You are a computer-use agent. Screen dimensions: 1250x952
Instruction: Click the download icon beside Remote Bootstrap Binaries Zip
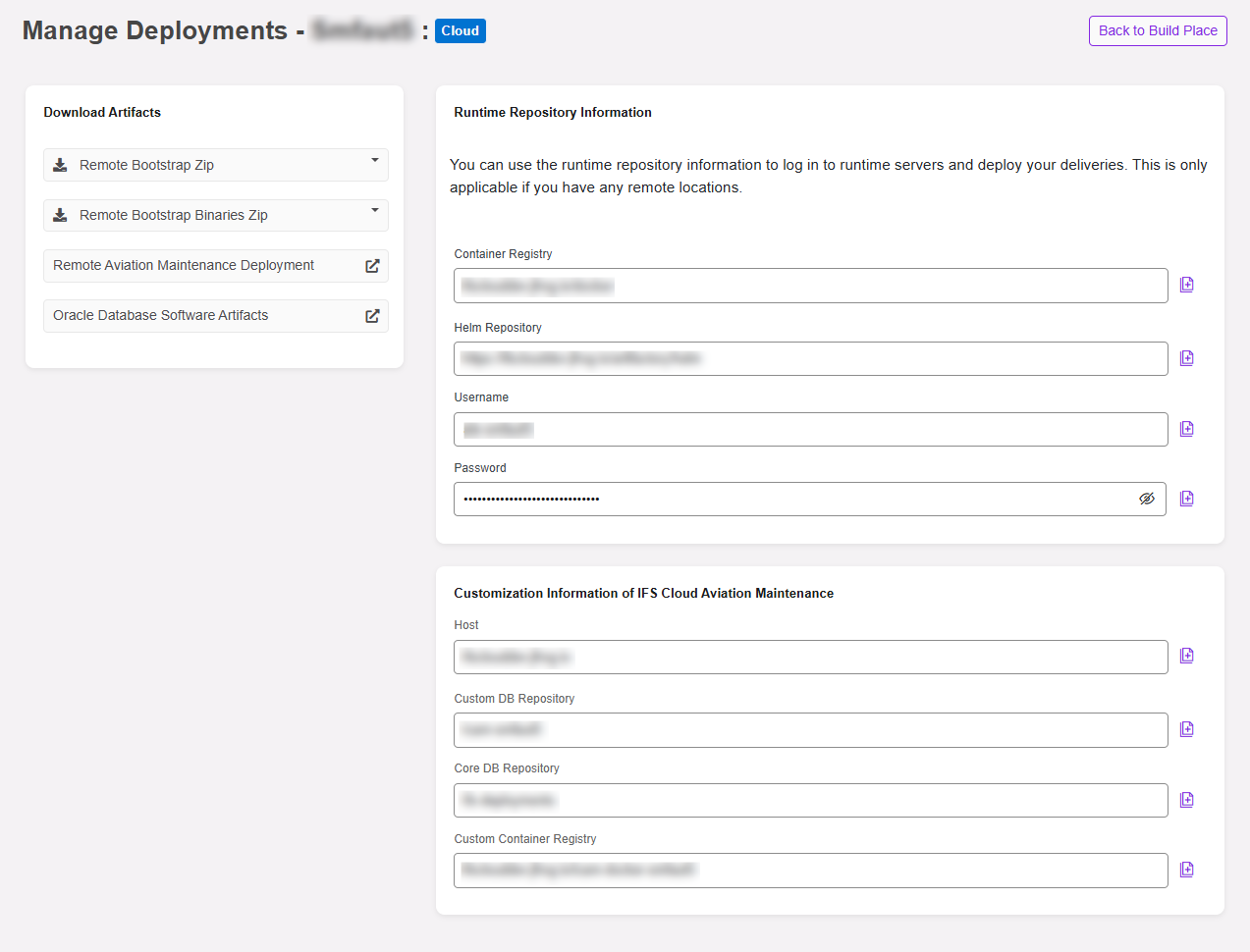coord(60,215)
